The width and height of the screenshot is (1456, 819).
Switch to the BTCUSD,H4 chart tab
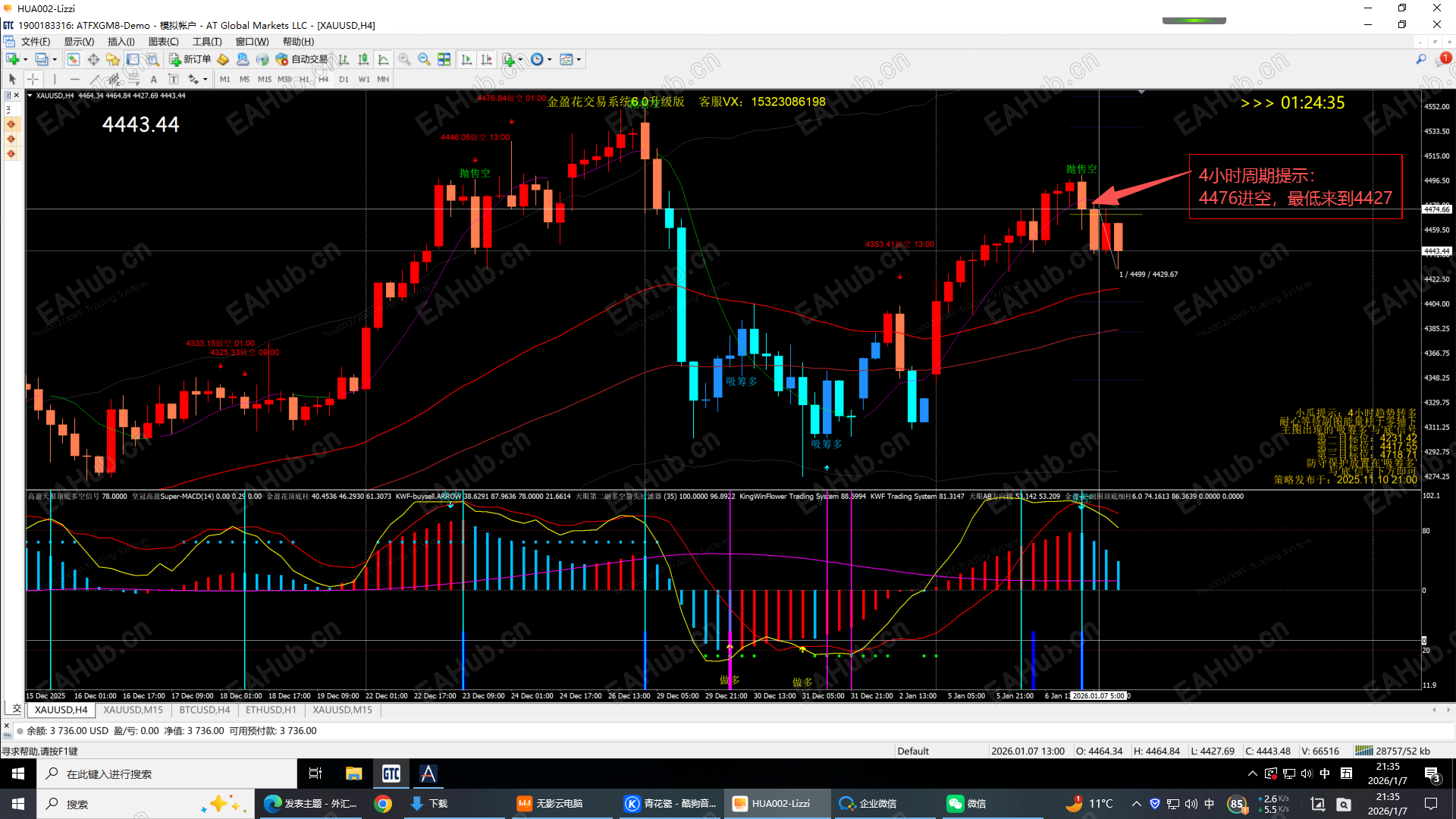[x=204, y=710]
